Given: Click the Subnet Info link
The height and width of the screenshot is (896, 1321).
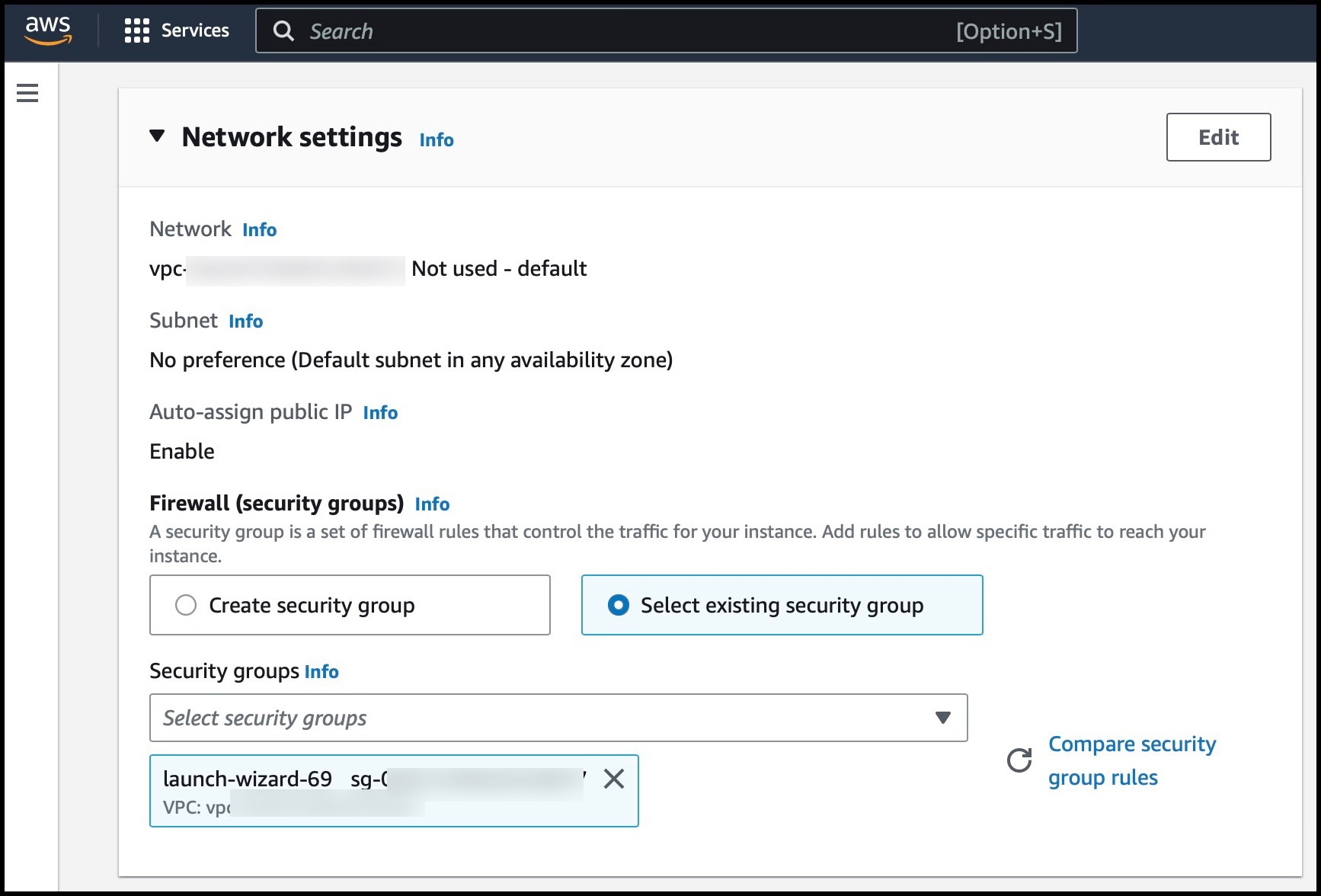Looking at the screenshot, I should pyautogui.click(x=245, y=321).
